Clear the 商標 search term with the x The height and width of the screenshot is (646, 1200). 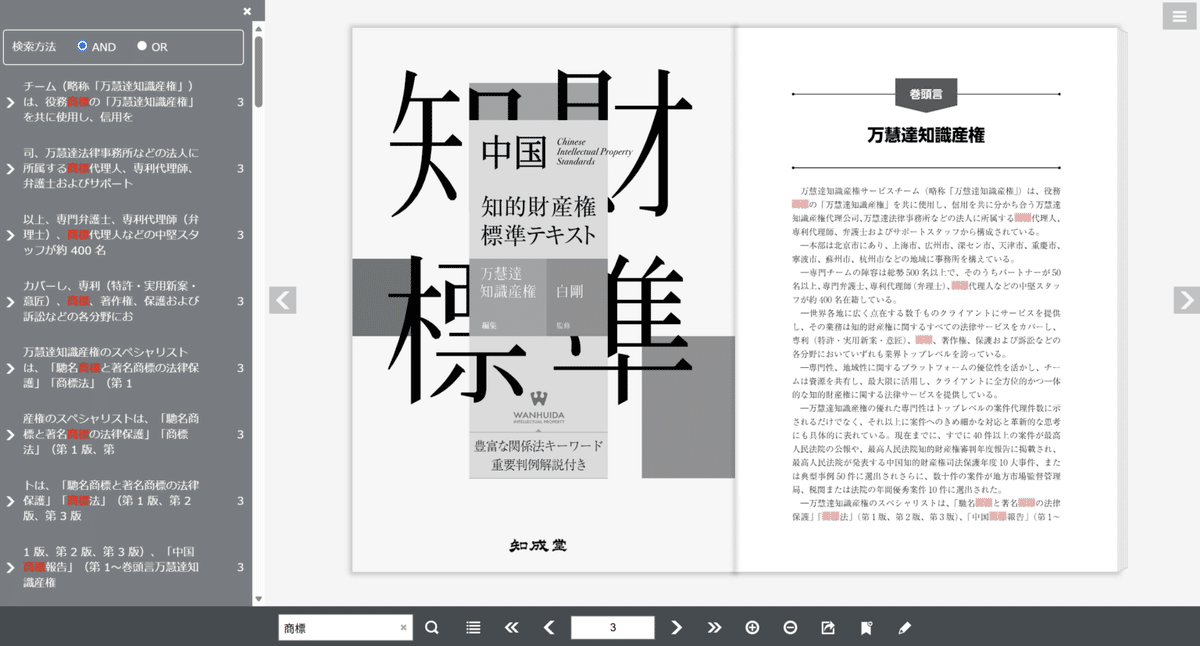(404, 627)
